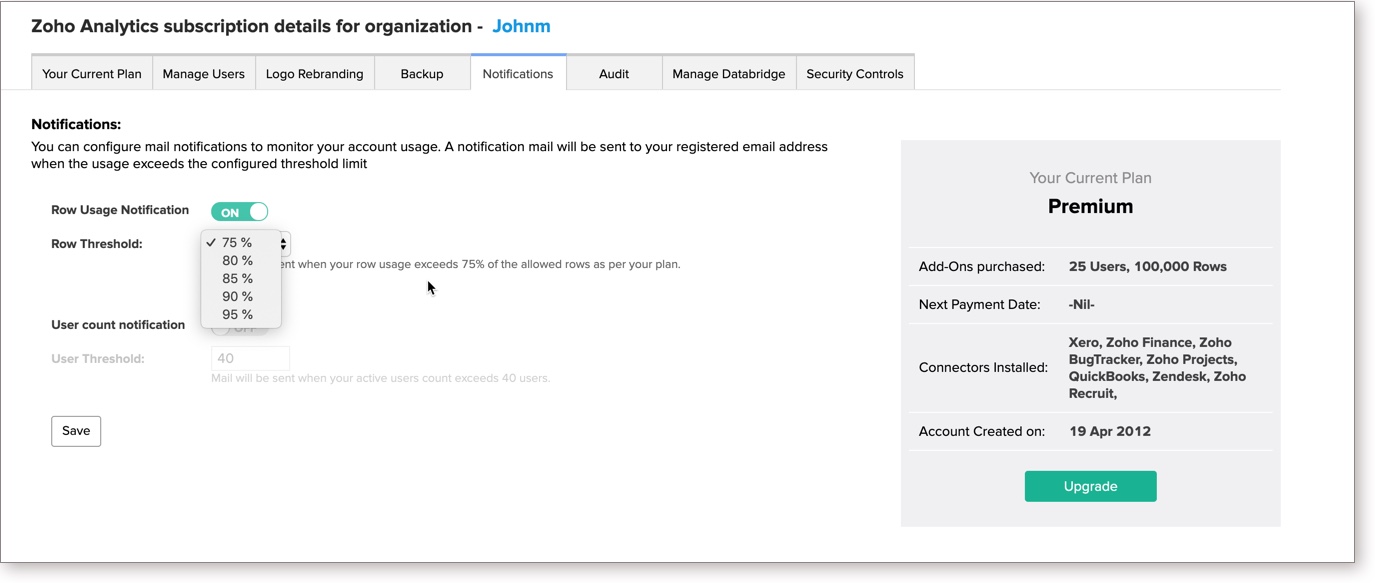Click the User Threshold input field
The height and width of the screenshot is (583, 1375).
pos(250,359)
